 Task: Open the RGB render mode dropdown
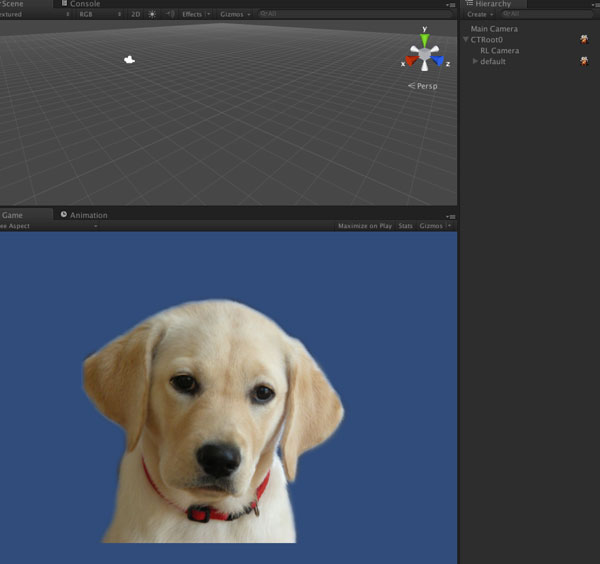click(x=99, y=14)
